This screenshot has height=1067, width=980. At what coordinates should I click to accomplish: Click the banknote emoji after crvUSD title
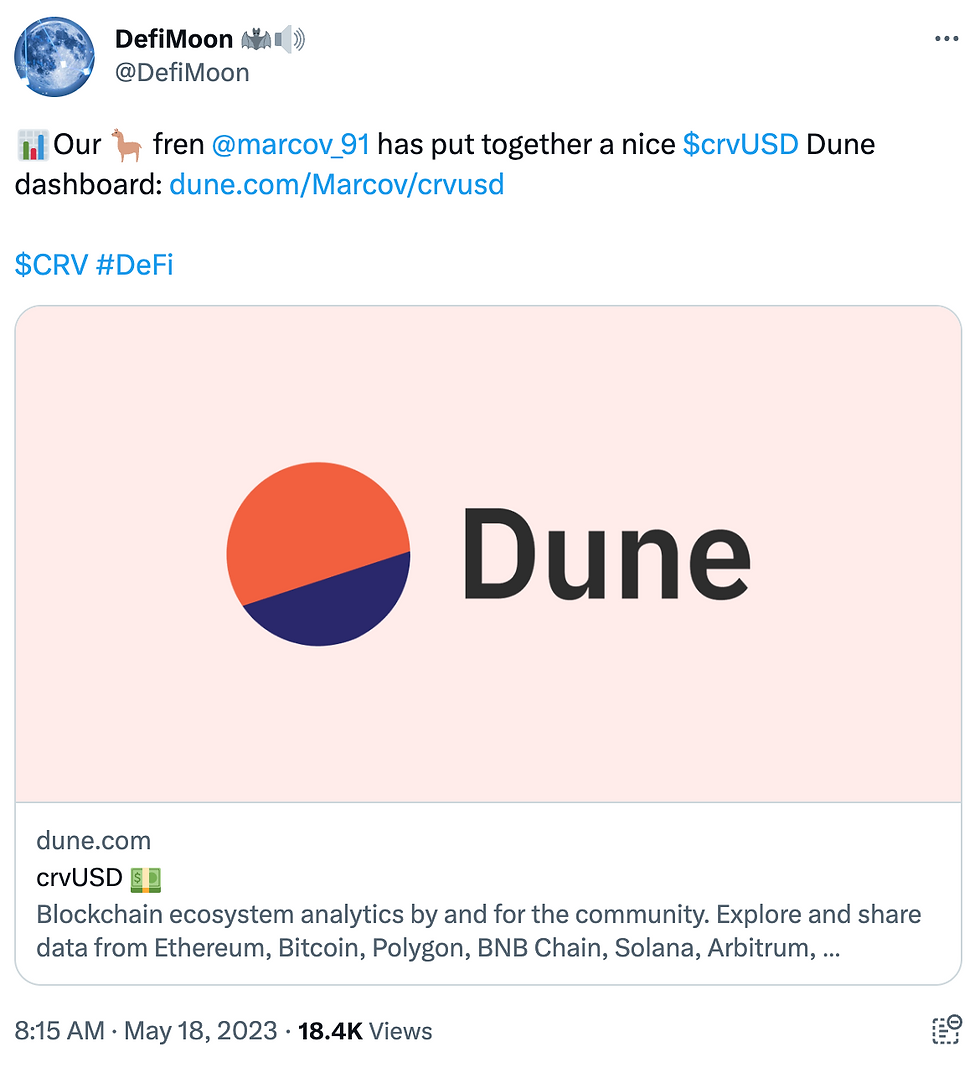(x=145, y=879)
